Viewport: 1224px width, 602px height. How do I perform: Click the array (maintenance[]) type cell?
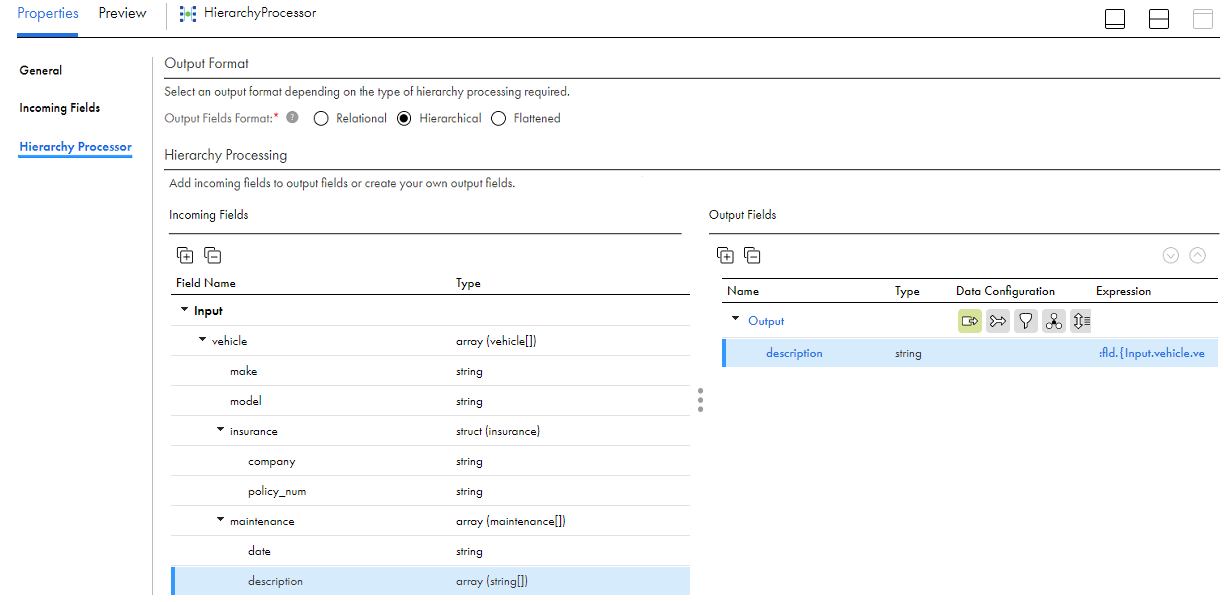click(x=511, y=521)
